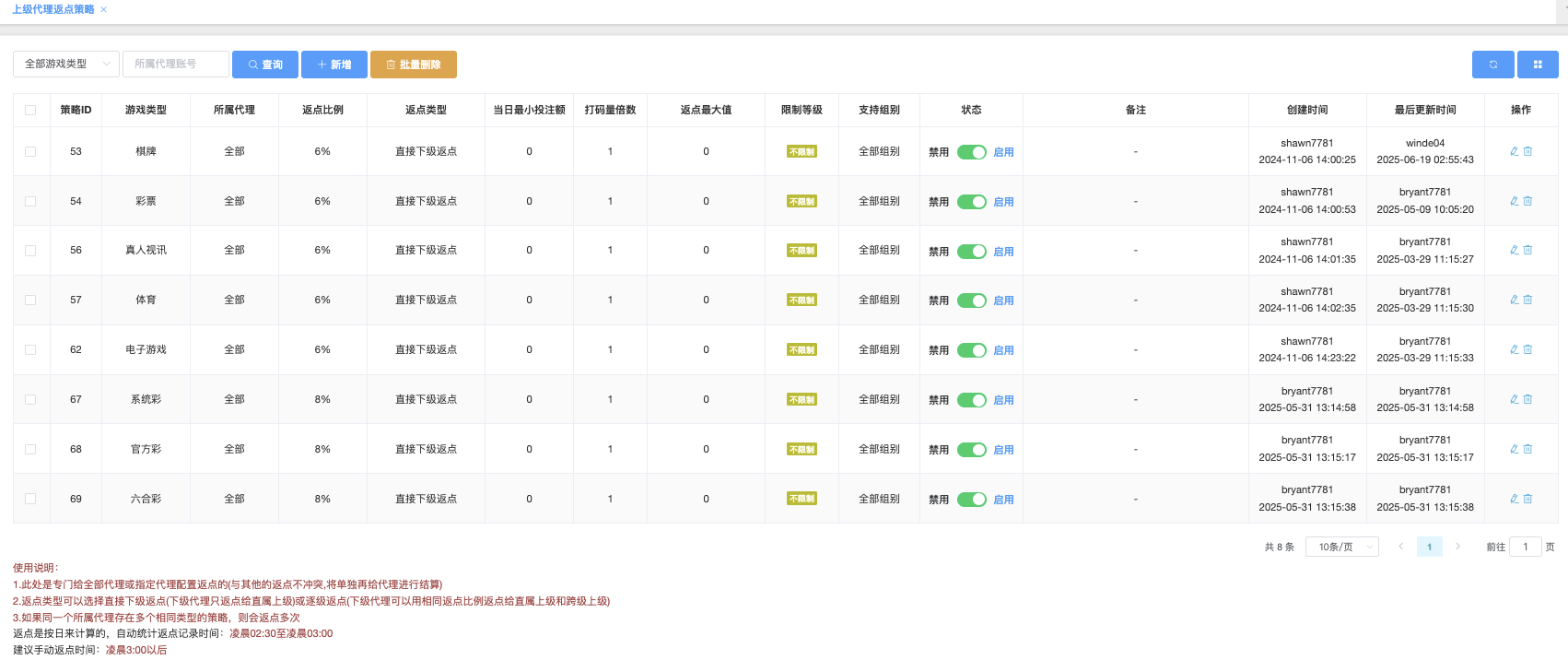1568x660 pixels.
Task: Click the delete icon for strategy 62
Action: point(1527,349)
